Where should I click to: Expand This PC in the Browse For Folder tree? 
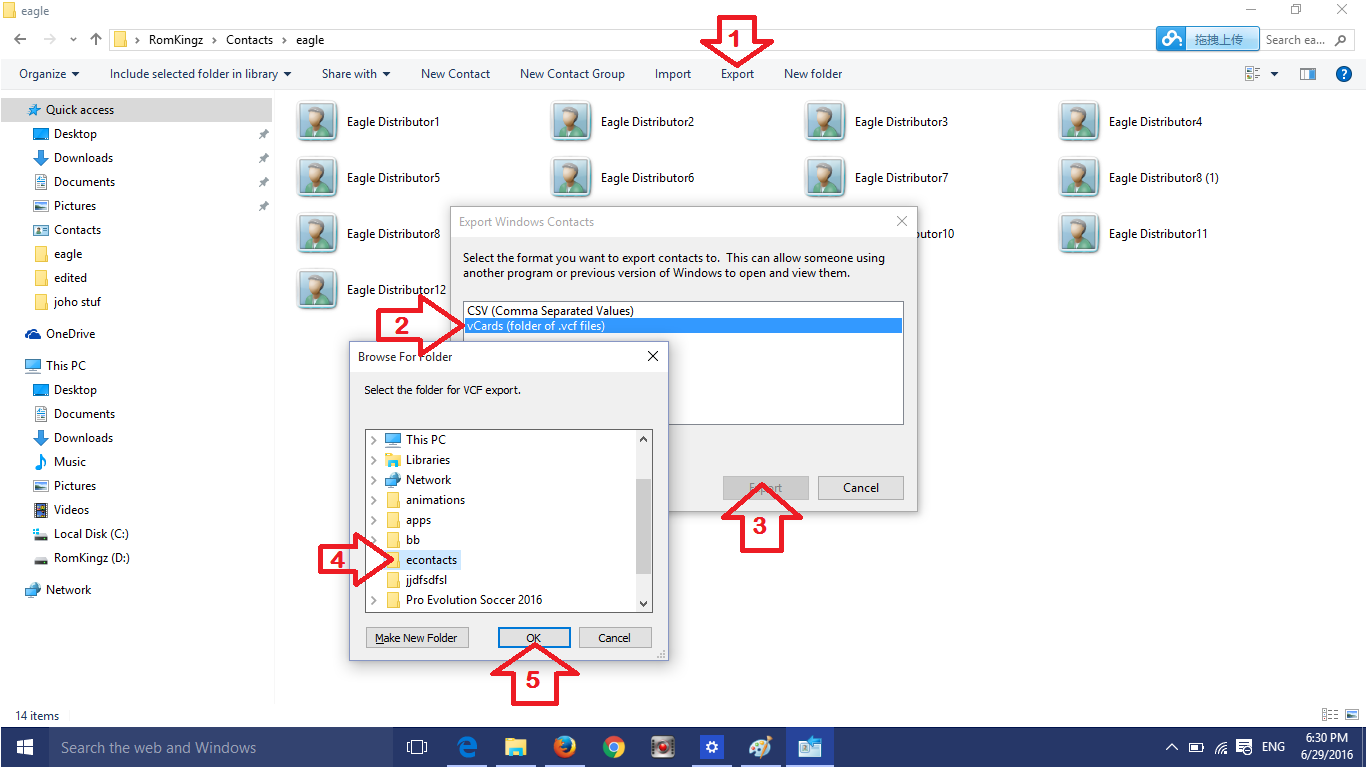pyautogui.click(x=375, y=439)
